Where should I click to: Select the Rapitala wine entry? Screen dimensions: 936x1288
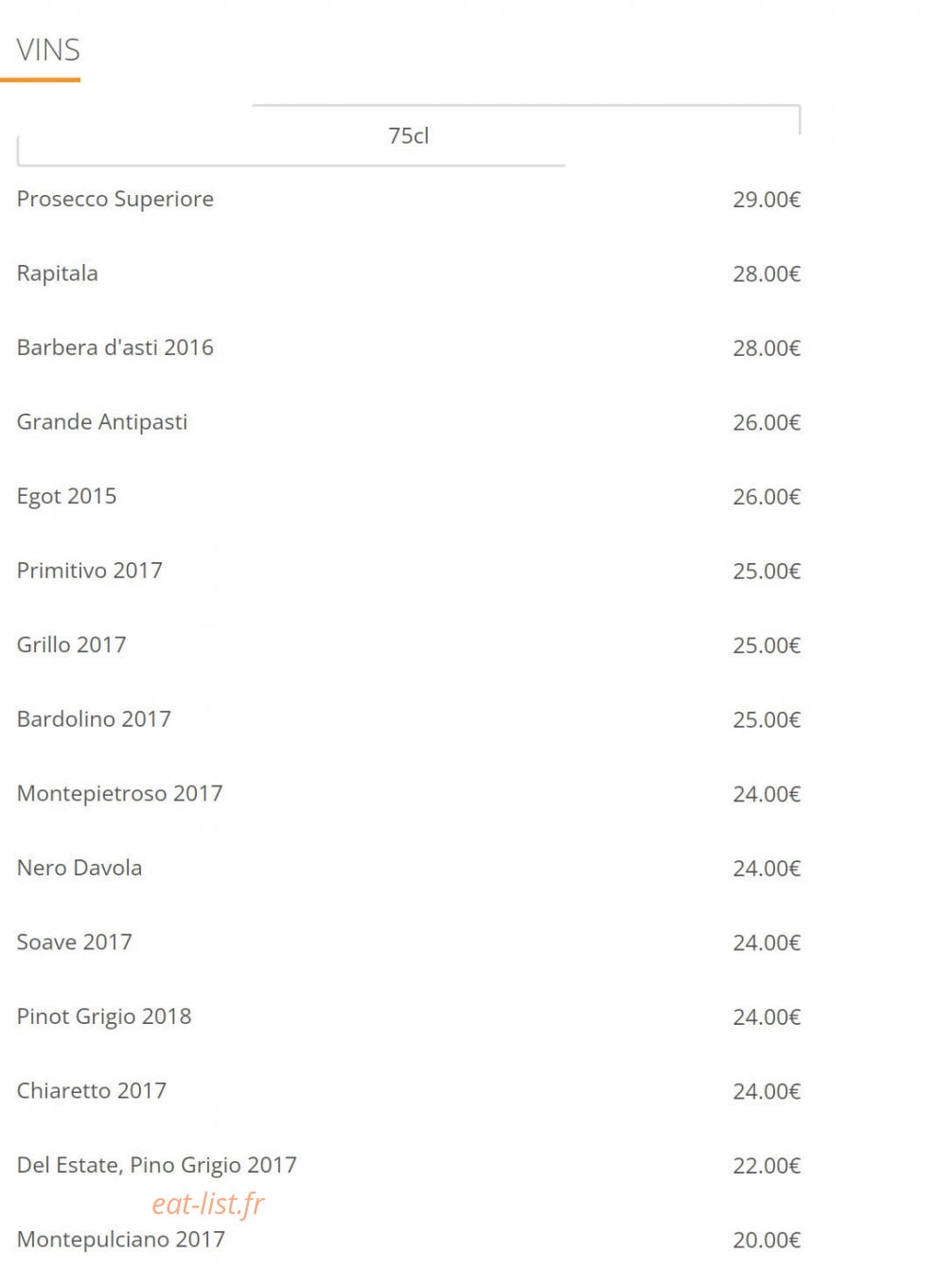(x=57, y=273)
